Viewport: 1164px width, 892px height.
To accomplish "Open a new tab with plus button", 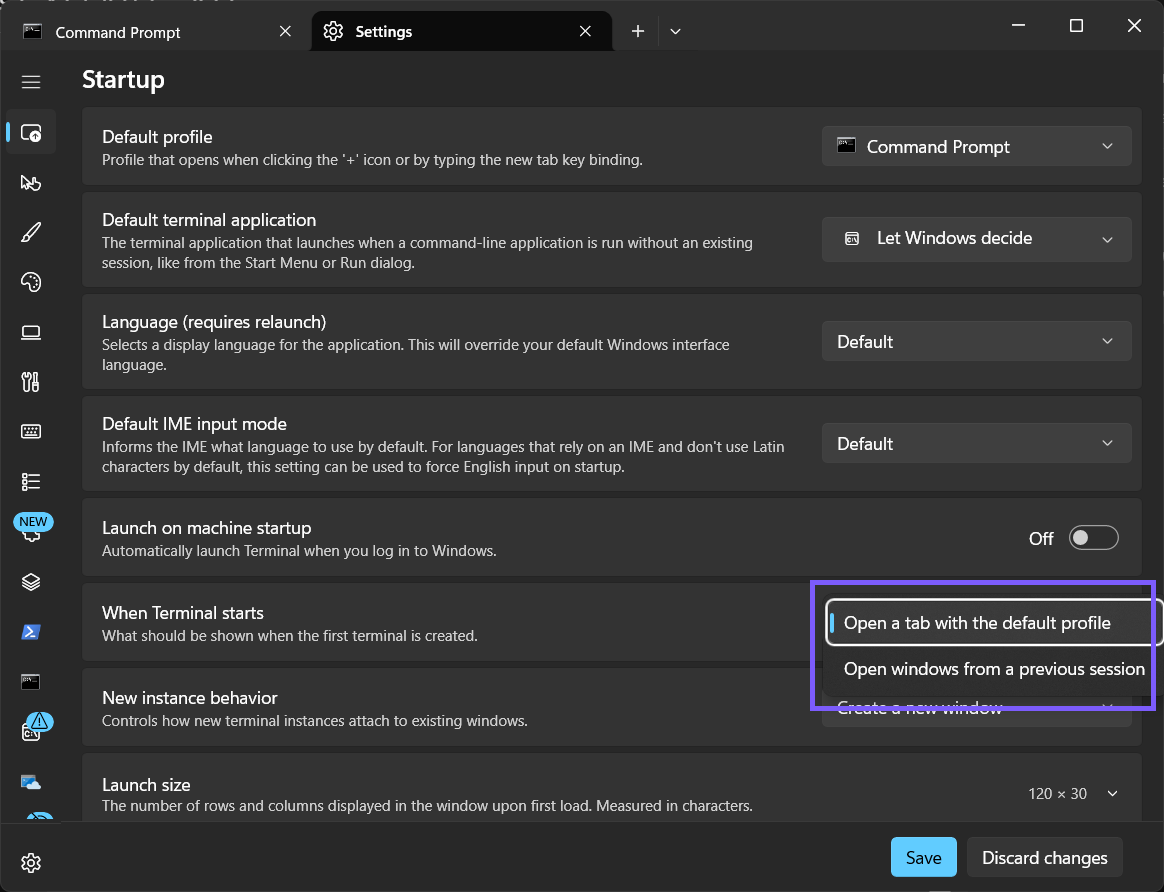I will (638, 31).
